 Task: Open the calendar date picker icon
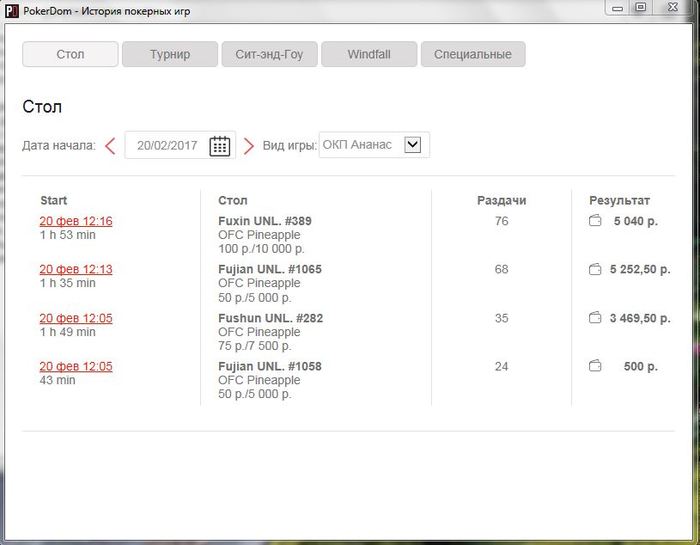[x=220, y=146]
